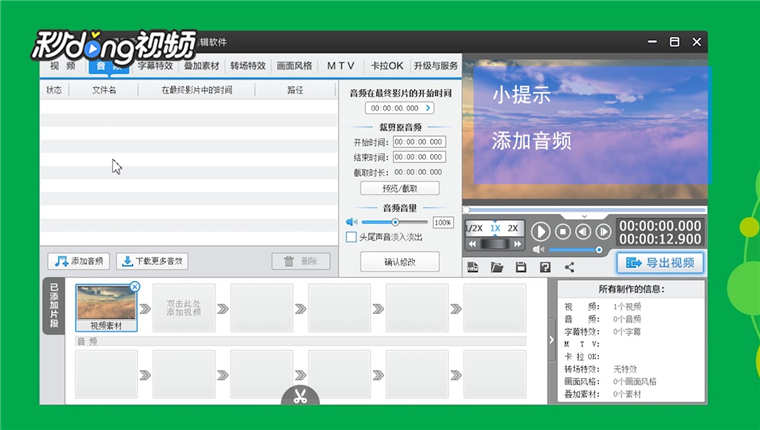Screen dimensions: 760x430
Task: Click the 在最终影片中的时间 column header
Action: click(197, 90)
